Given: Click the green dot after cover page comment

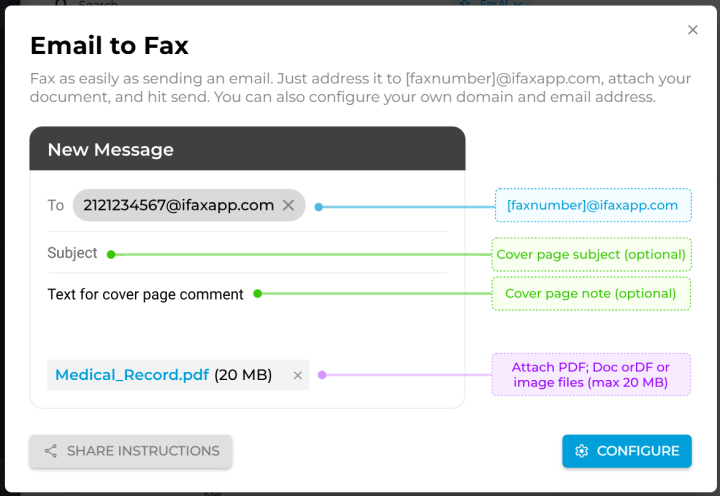Looking at the screenshot, I should [x=257, y=294].
